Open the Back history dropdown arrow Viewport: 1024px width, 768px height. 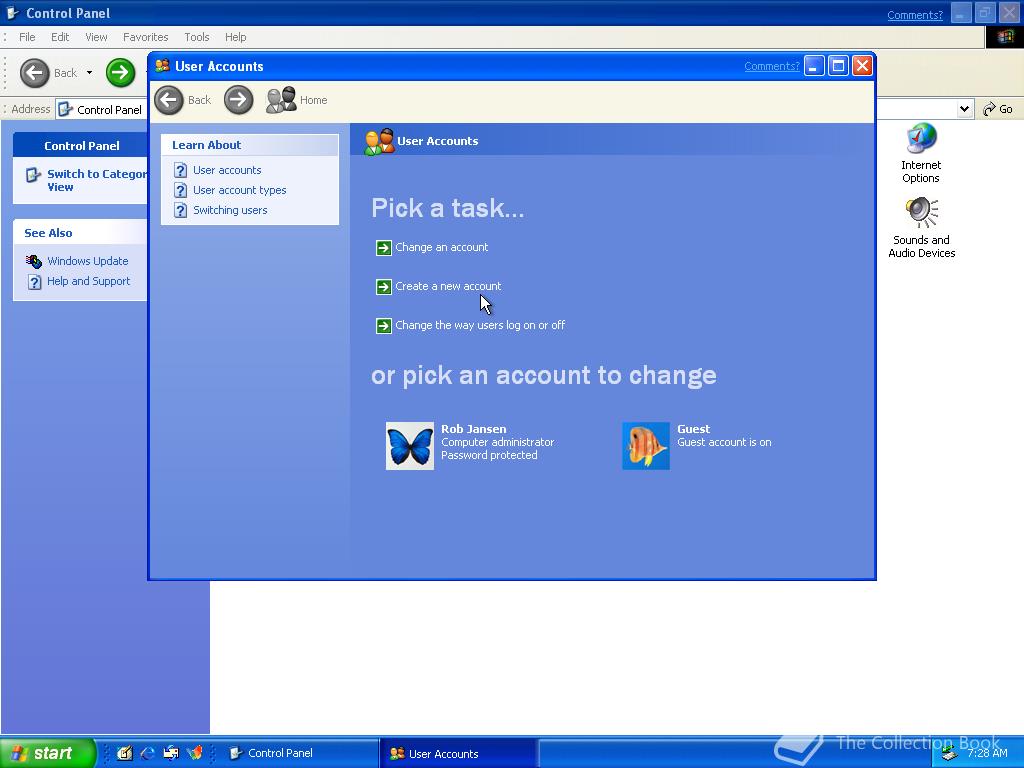point(89,73)
